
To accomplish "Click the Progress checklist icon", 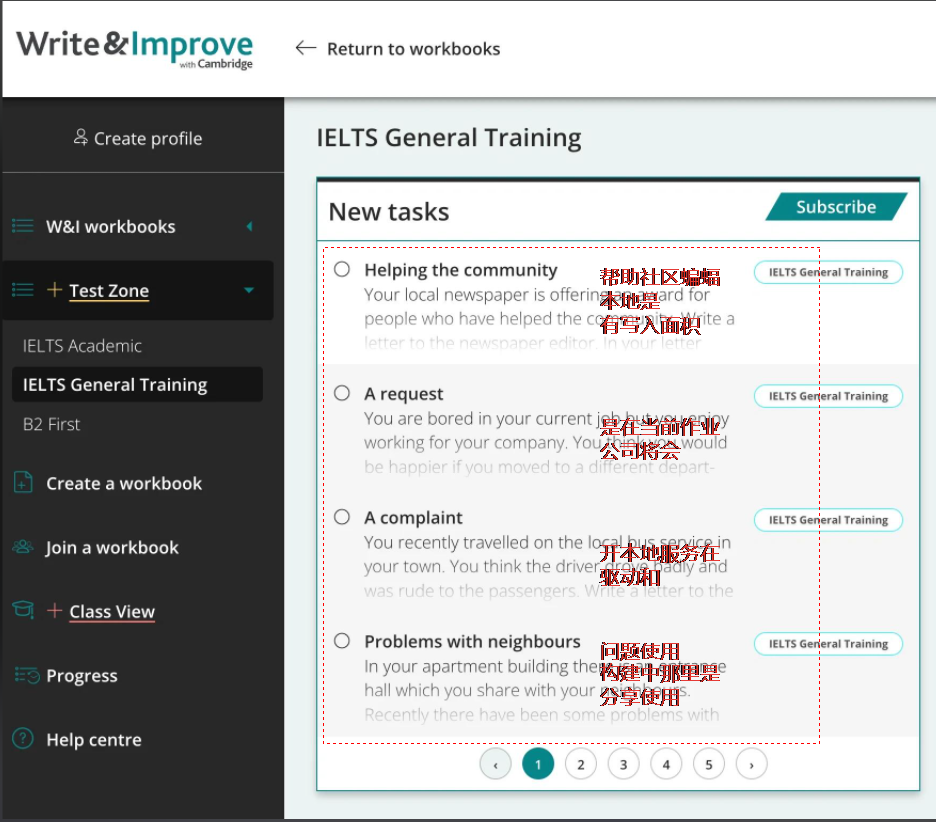I will point(26,675).
